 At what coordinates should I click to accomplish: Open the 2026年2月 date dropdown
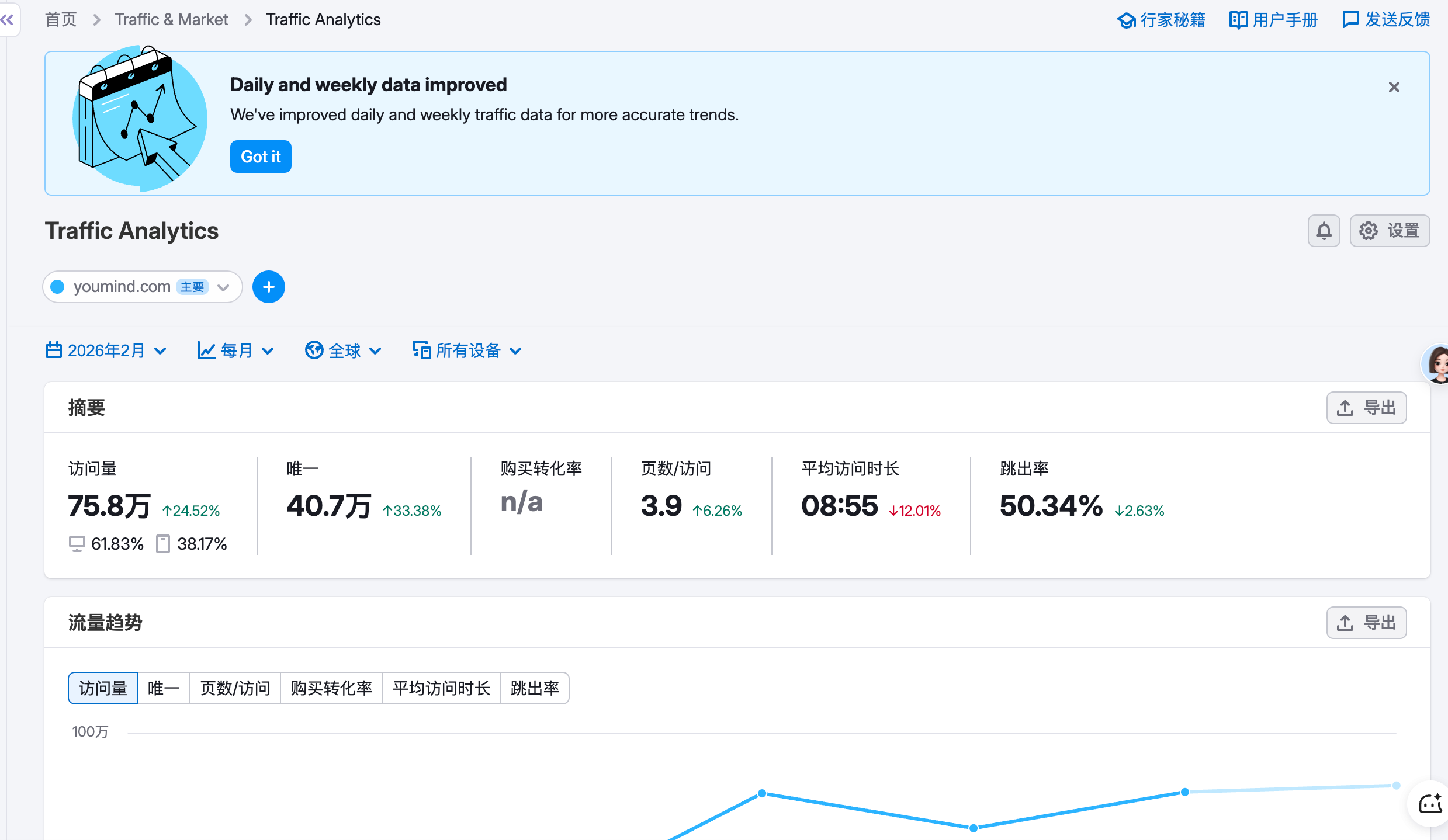pos(106,350)
